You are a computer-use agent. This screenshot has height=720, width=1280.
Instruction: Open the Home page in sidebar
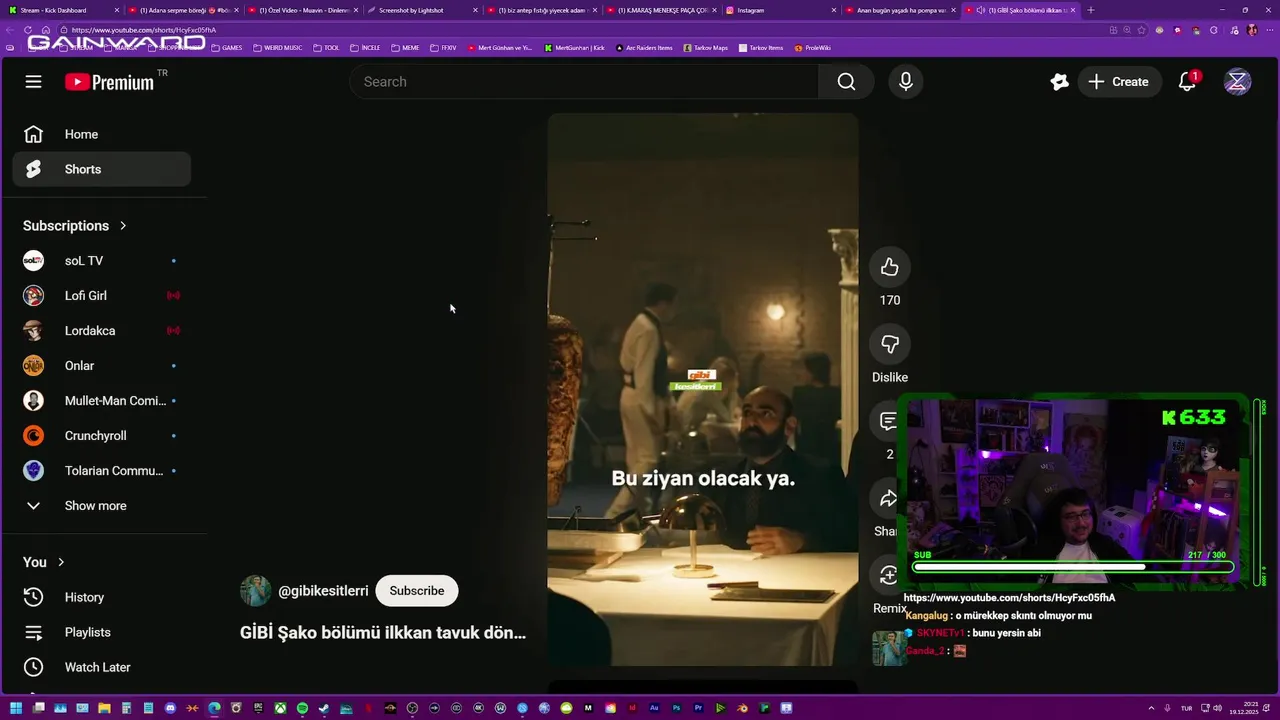(x=101, y=134)
